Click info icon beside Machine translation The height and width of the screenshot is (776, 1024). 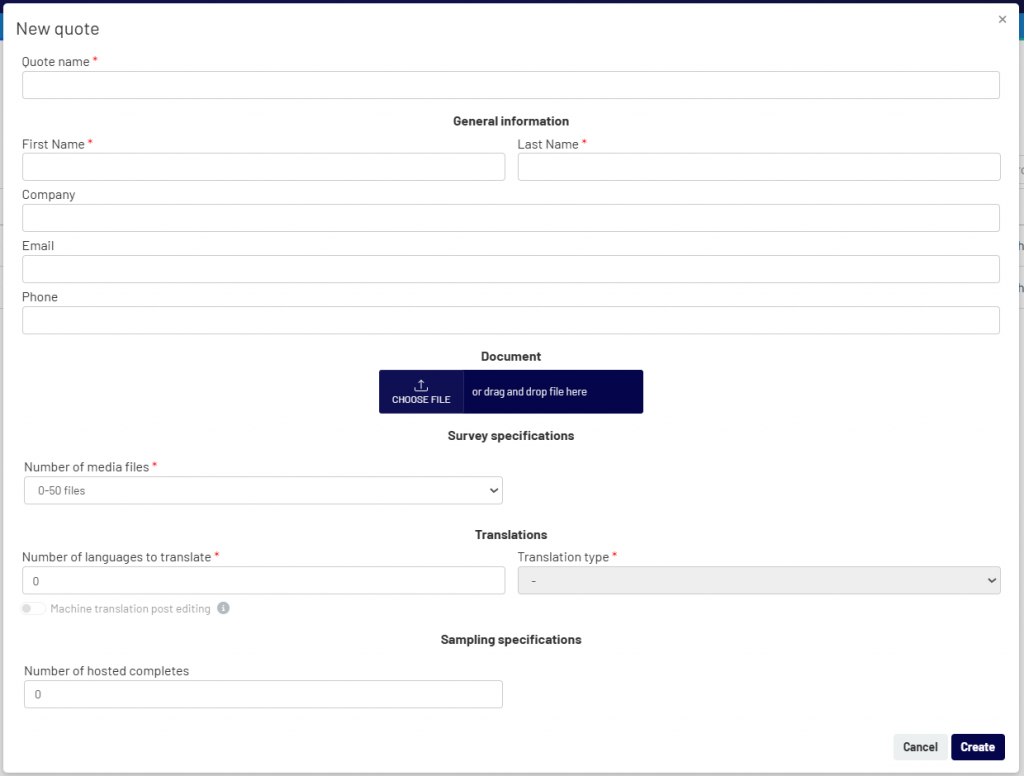pos(223,608)
